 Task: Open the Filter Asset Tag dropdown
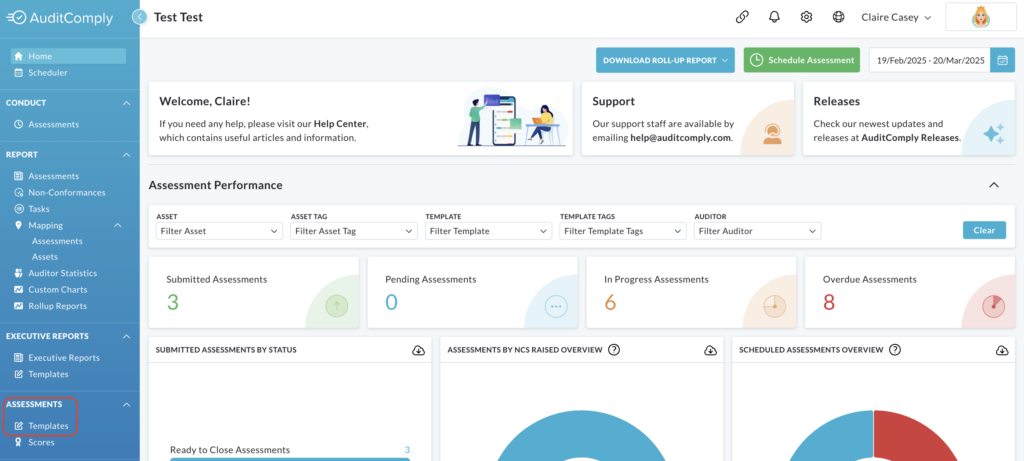tap(353, 230)
